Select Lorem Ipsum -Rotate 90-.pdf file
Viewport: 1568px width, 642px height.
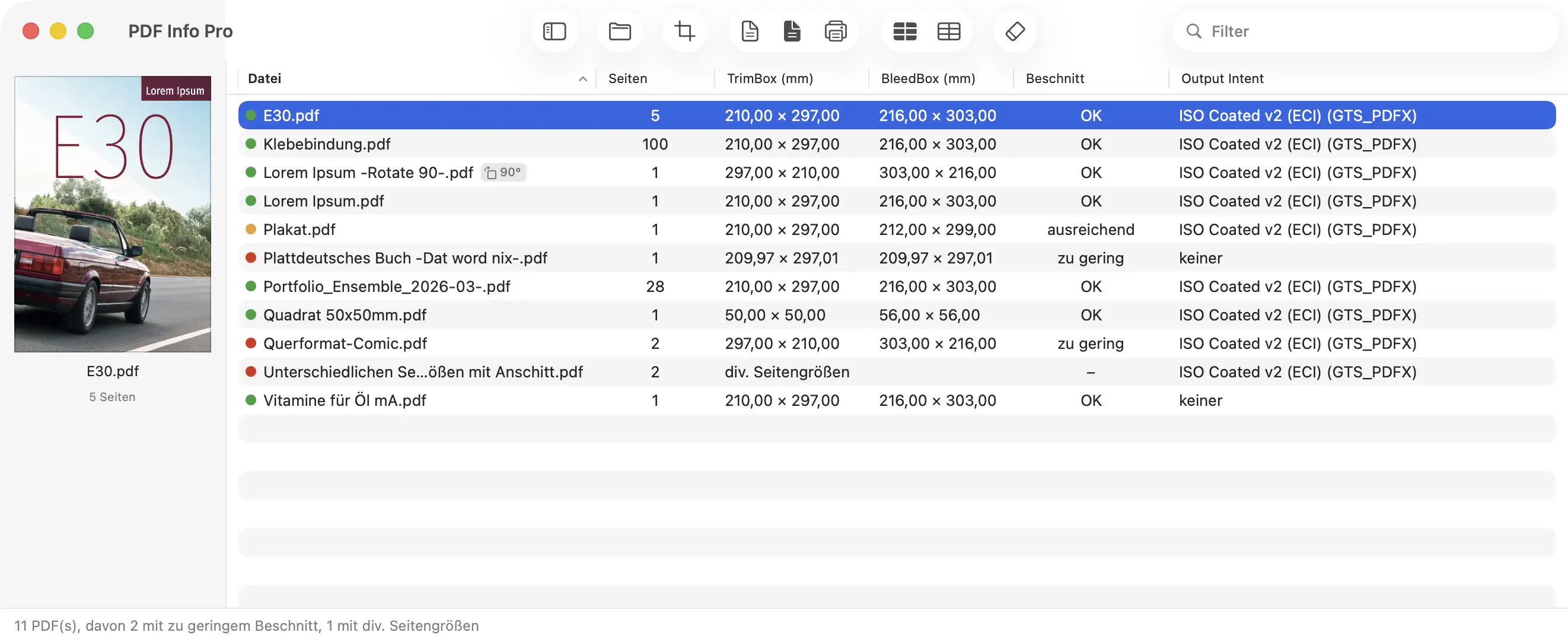[368, 173]
